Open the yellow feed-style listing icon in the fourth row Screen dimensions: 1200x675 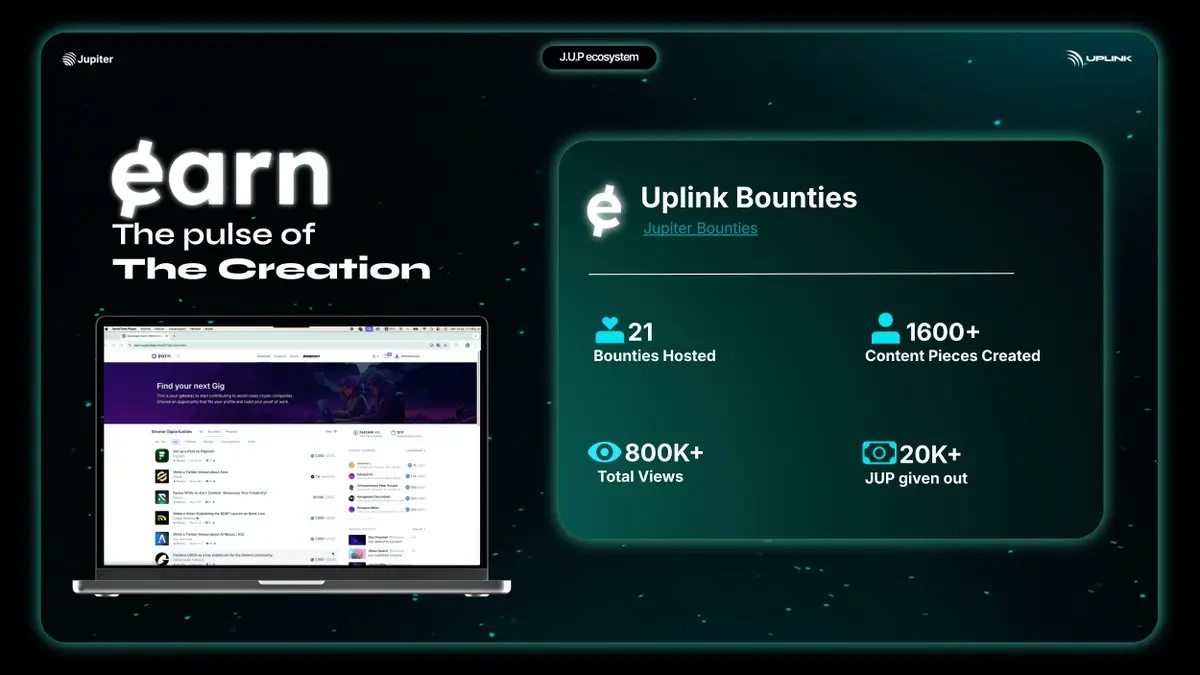click(x=160, y=518)
